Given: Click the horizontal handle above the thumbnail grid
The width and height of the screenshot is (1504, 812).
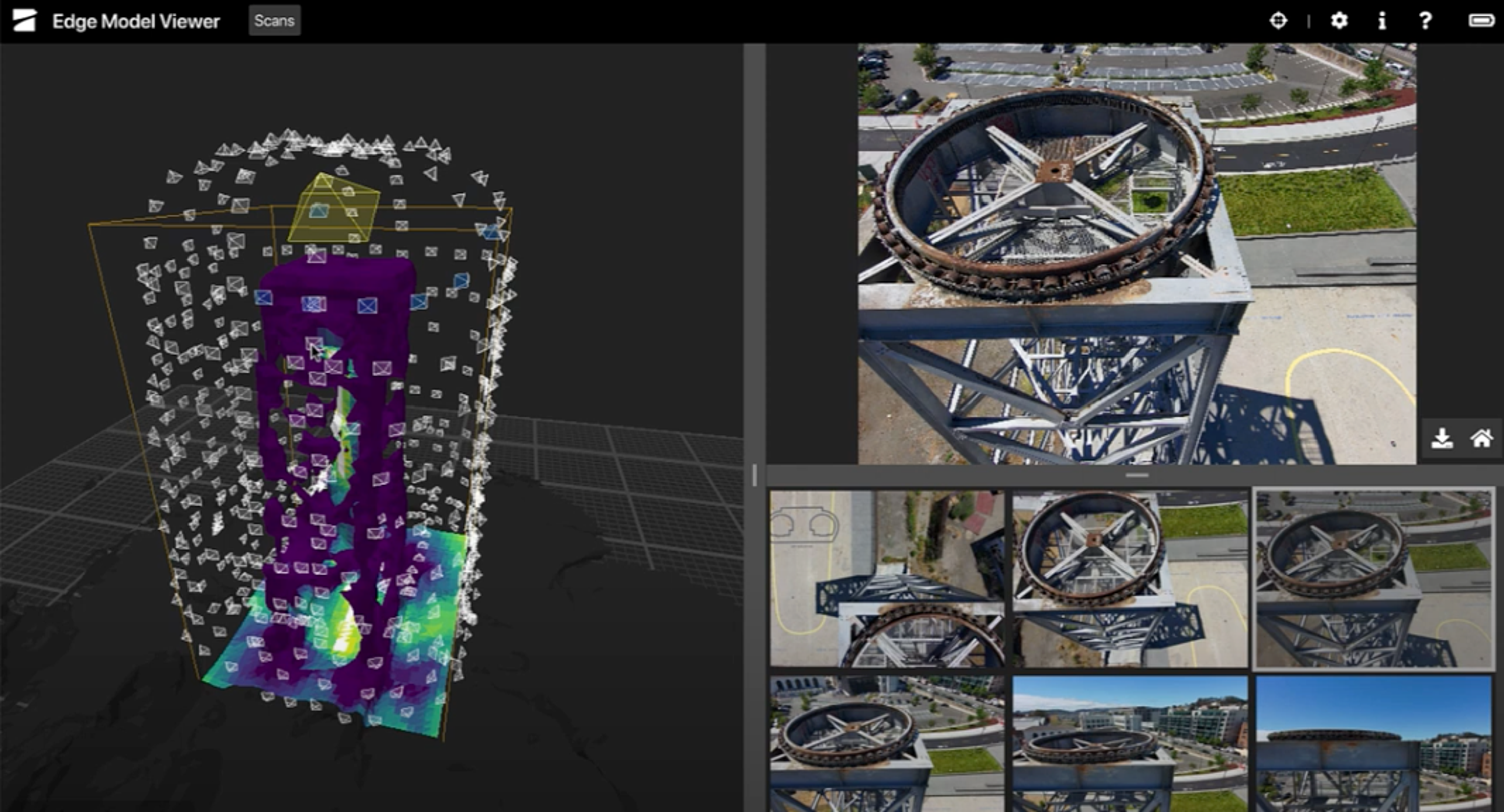Looking at the screenshot, I should tap(1137, 475).
